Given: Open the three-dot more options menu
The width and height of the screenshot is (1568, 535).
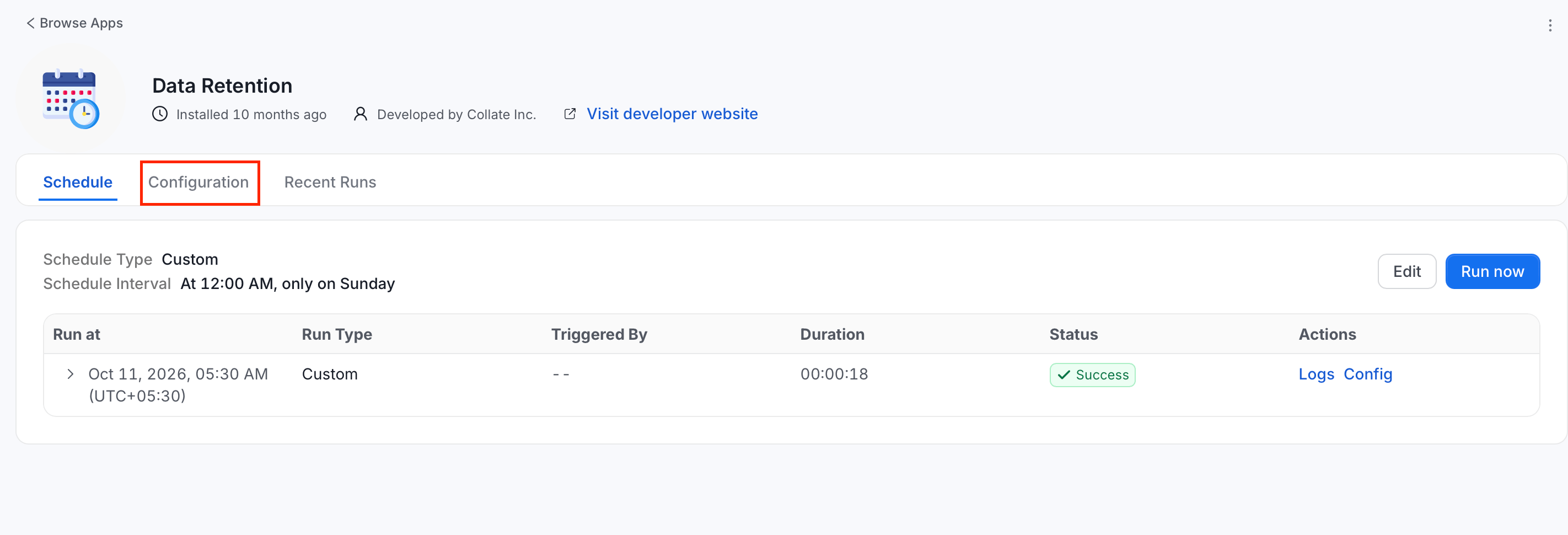Looking at the screenshot, I should pos(1550,25).
